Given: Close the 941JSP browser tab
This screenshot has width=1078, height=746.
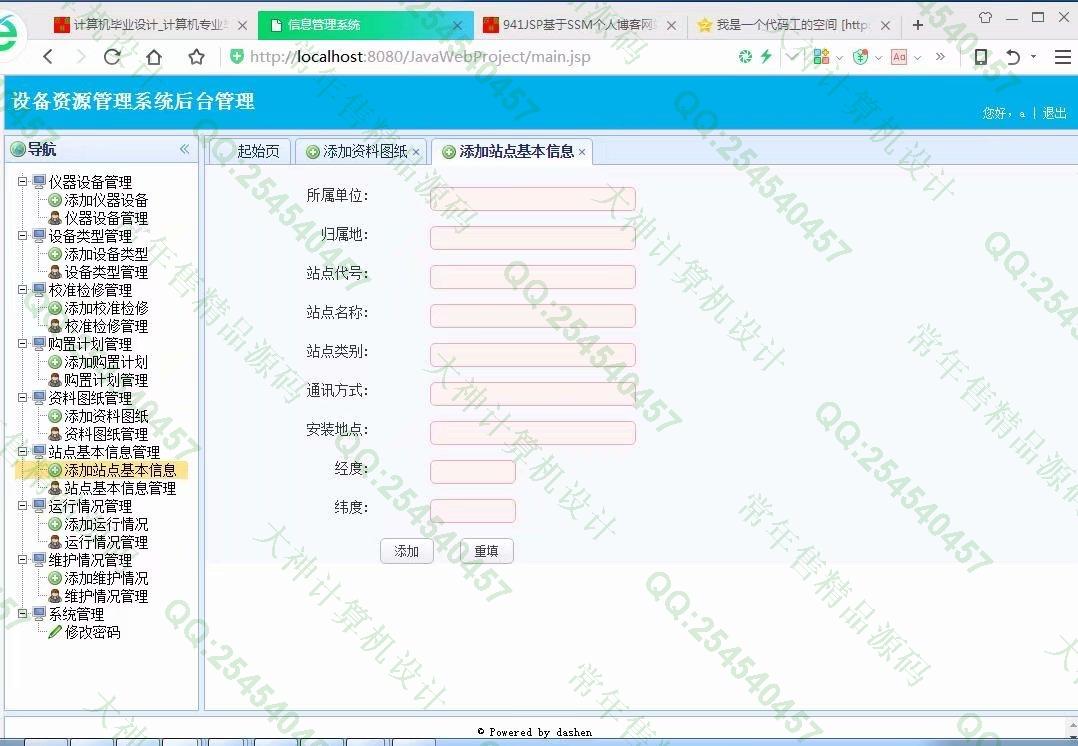Looking at the screenshot, I should (x=672, y=25).
